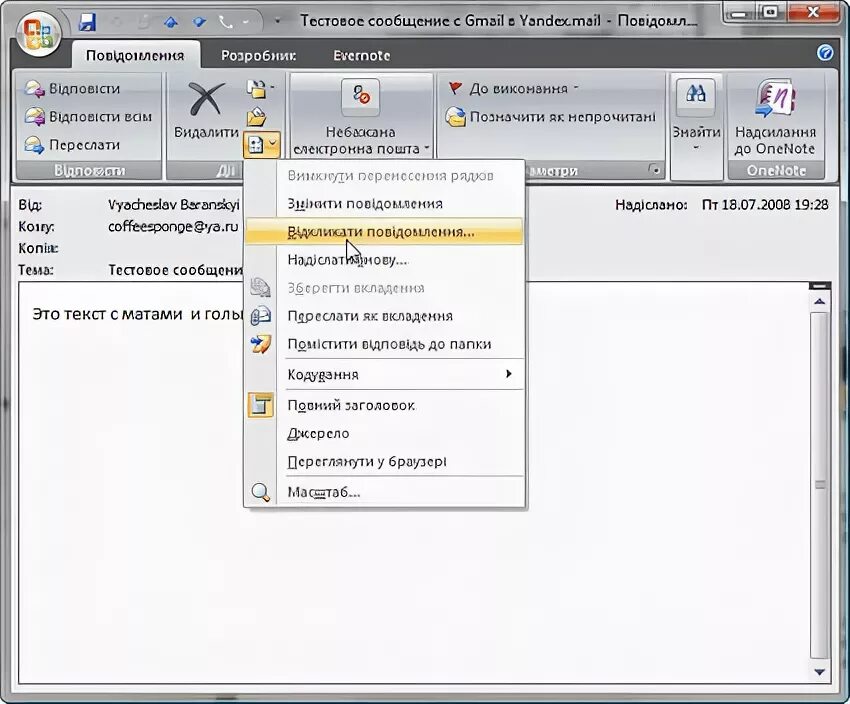850x704 pixels.
Task: Open the Розробник ribbon tab
Action: [x=258, y=55]
